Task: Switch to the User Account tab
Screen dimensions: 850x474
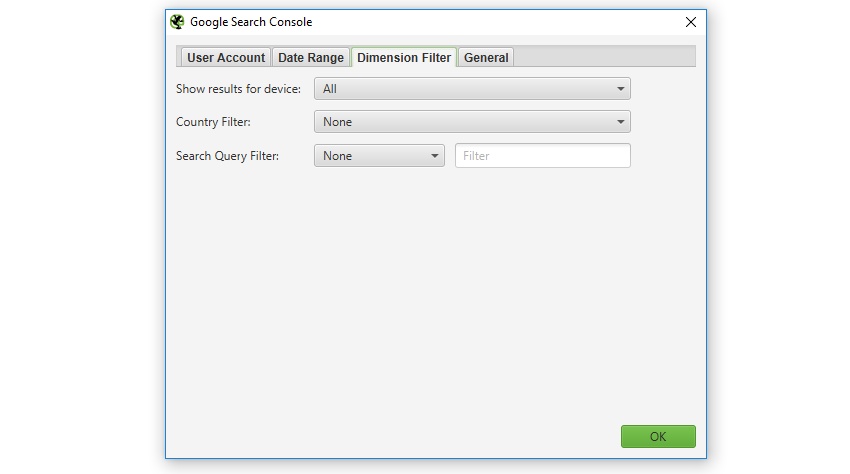Action: click(226, 57)
